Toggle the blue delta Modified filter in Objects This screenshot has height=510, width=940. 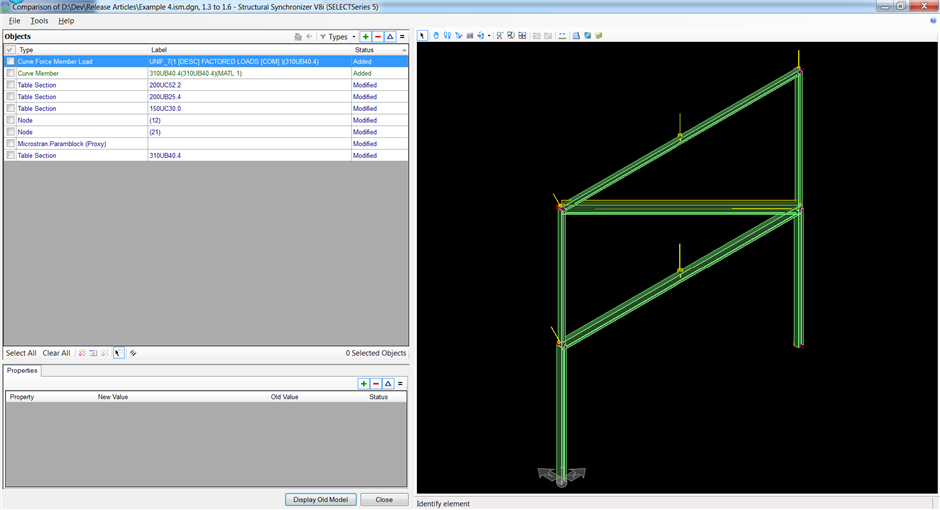[390, 37]
